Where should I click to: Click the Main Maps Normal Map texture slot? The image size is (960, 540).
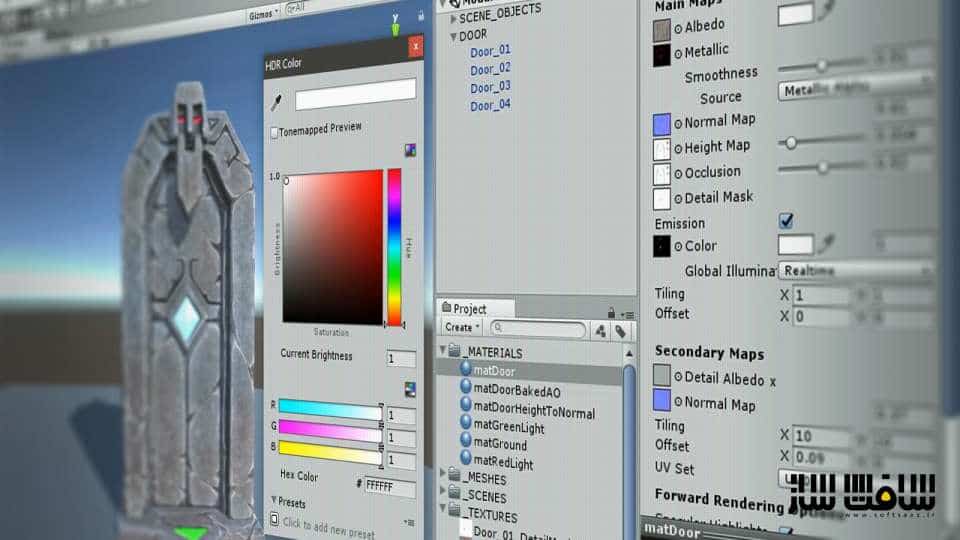(x=661, y=124)
